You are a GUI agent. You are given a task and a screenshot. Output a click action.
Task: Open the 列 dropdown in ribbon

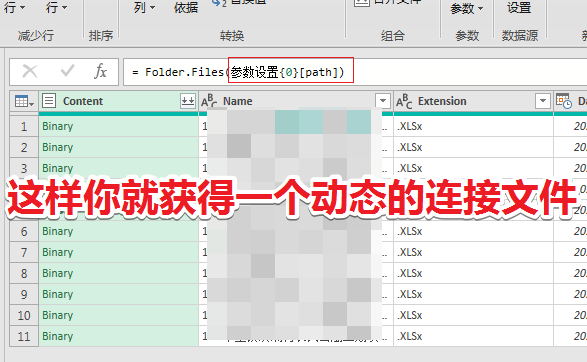145,7
